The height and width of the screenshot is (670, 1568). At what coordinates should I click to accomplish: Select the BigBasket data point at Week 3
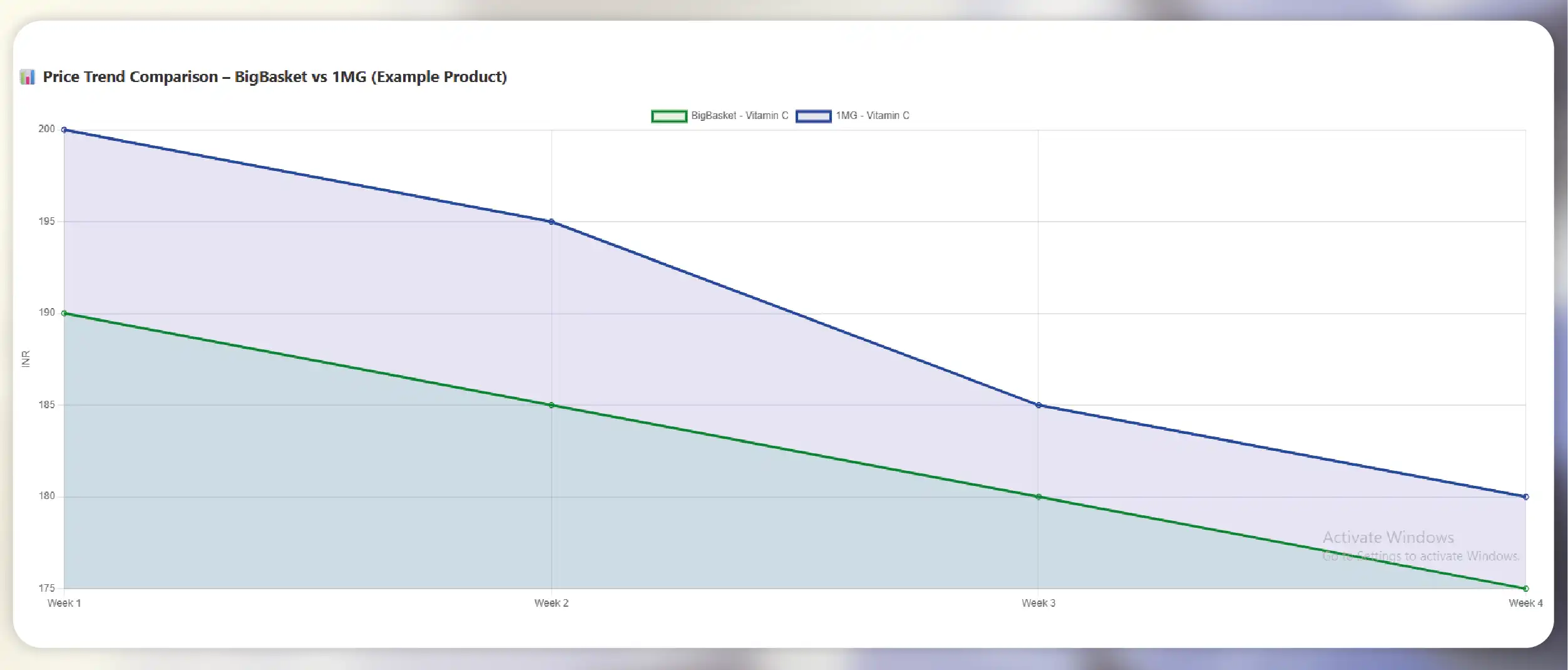click(1038, 497)
